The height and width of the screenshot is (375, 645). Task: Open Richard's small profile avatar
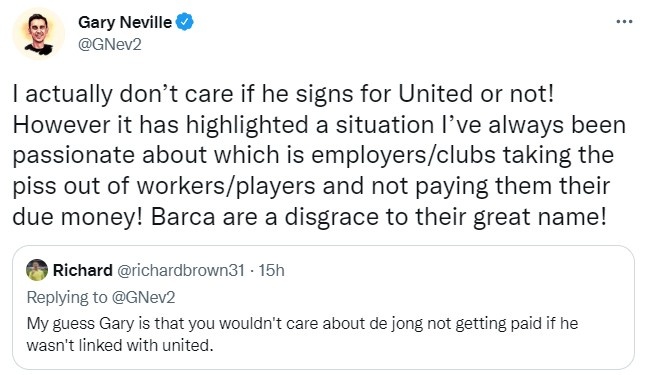37,270
